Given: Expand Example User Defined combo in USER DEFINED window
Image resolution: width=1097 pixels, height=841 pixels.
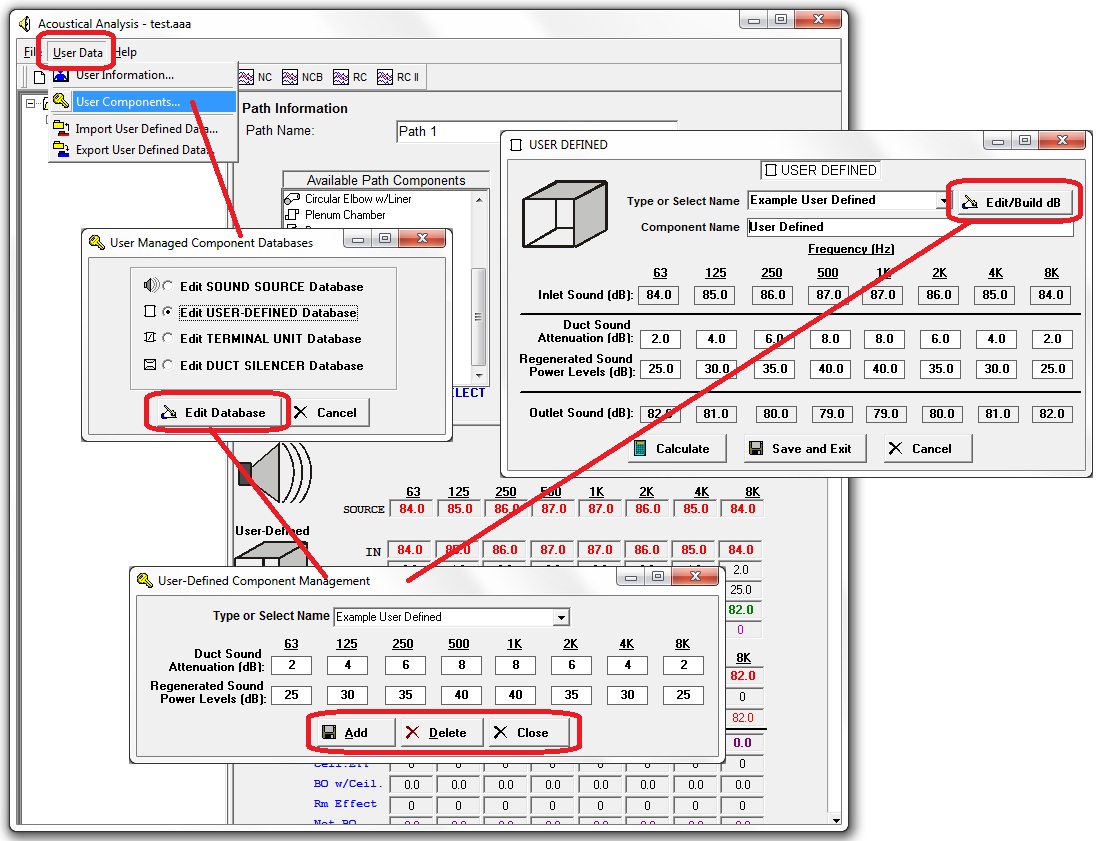Looking at the screenshot, I should tap(942, 201).
